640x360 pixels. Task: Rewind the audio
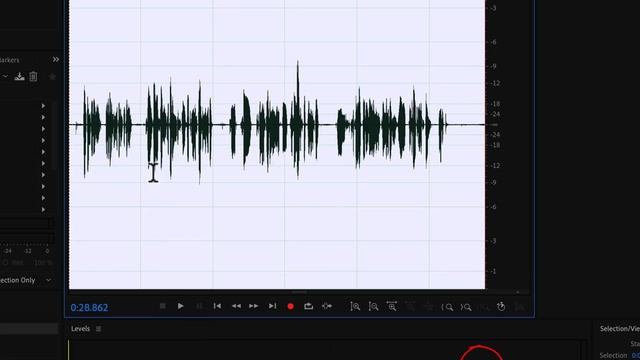click(x=236, y=306)
